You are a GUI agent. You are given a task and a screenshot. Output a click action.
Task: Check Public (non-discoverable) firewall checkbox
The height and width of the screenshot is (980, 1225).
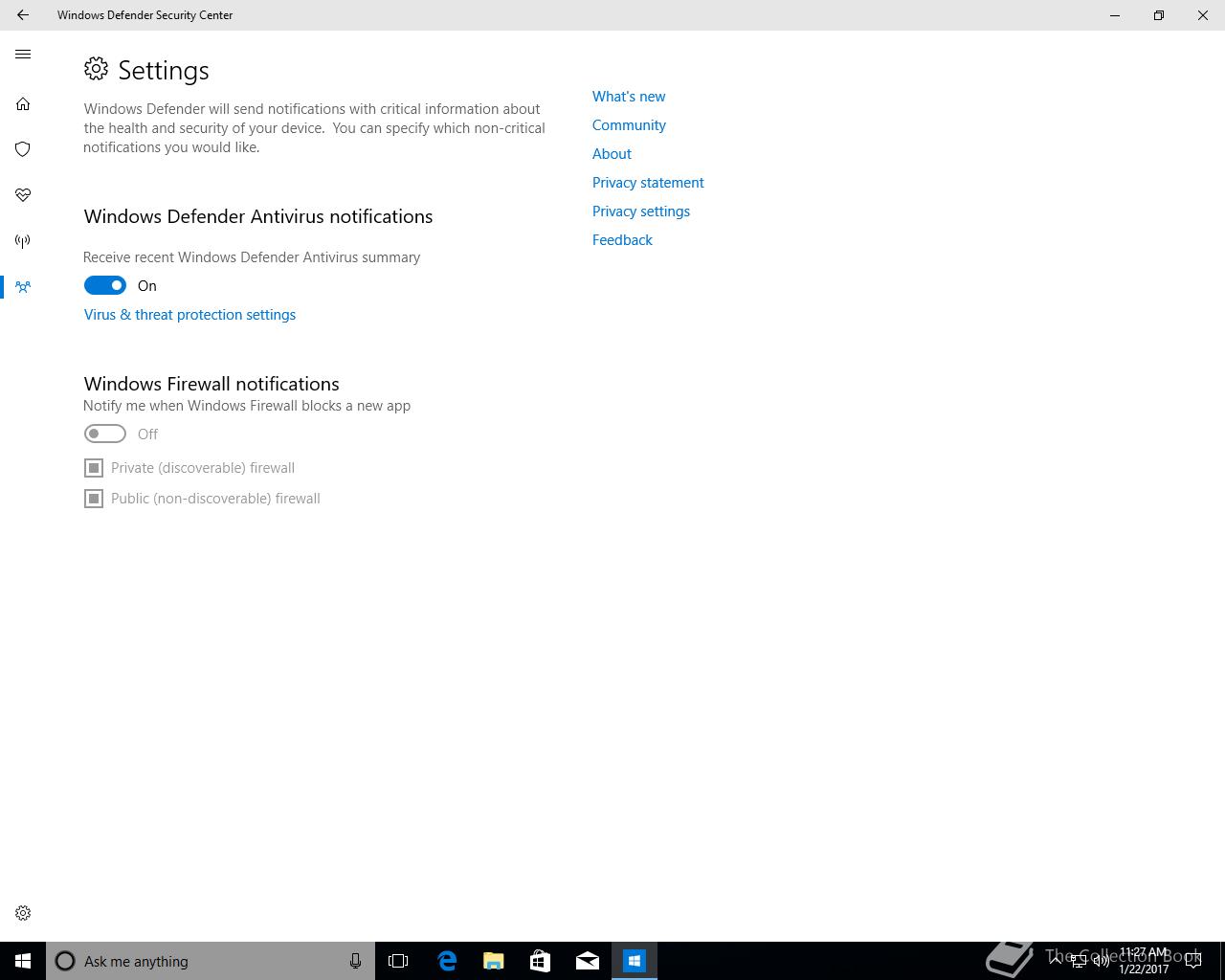[94, 499]
